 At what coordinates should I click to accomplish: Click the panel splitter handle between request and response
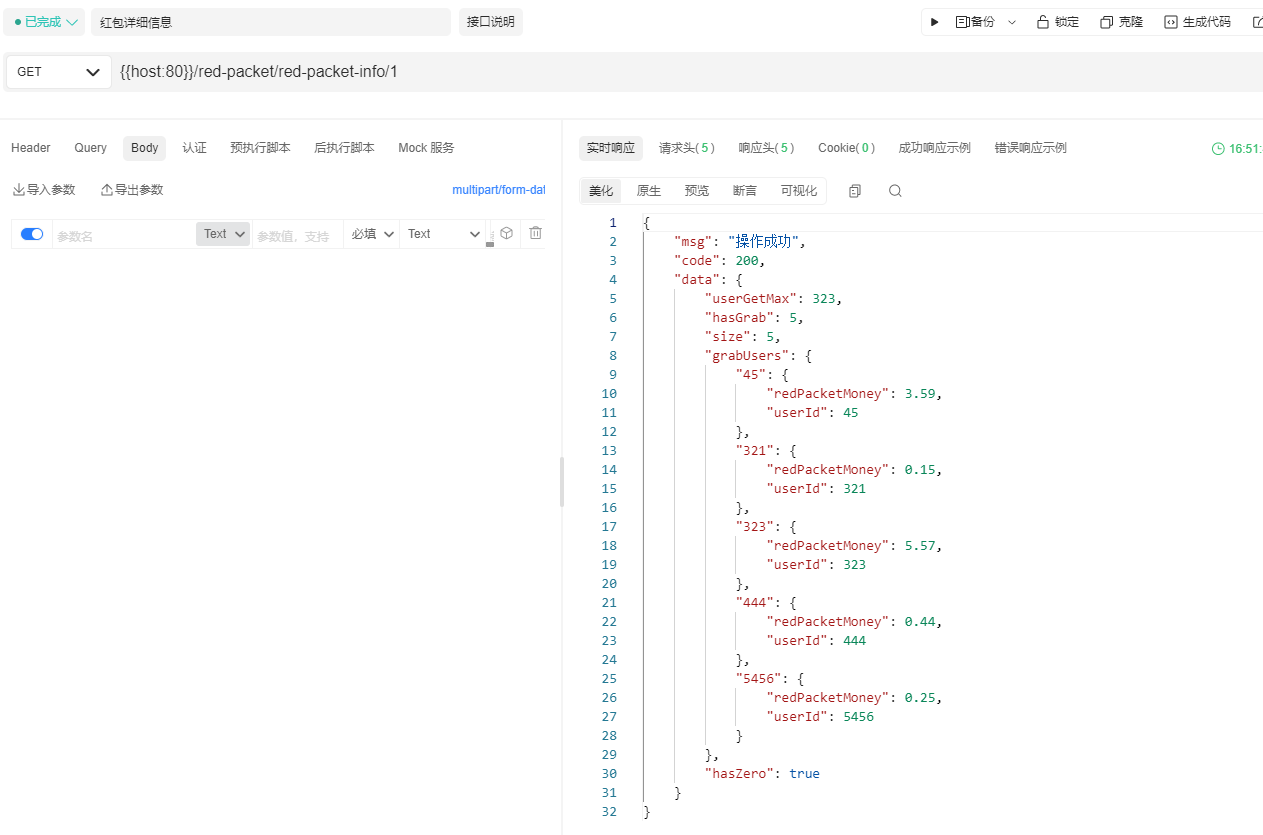pos(561,482)
